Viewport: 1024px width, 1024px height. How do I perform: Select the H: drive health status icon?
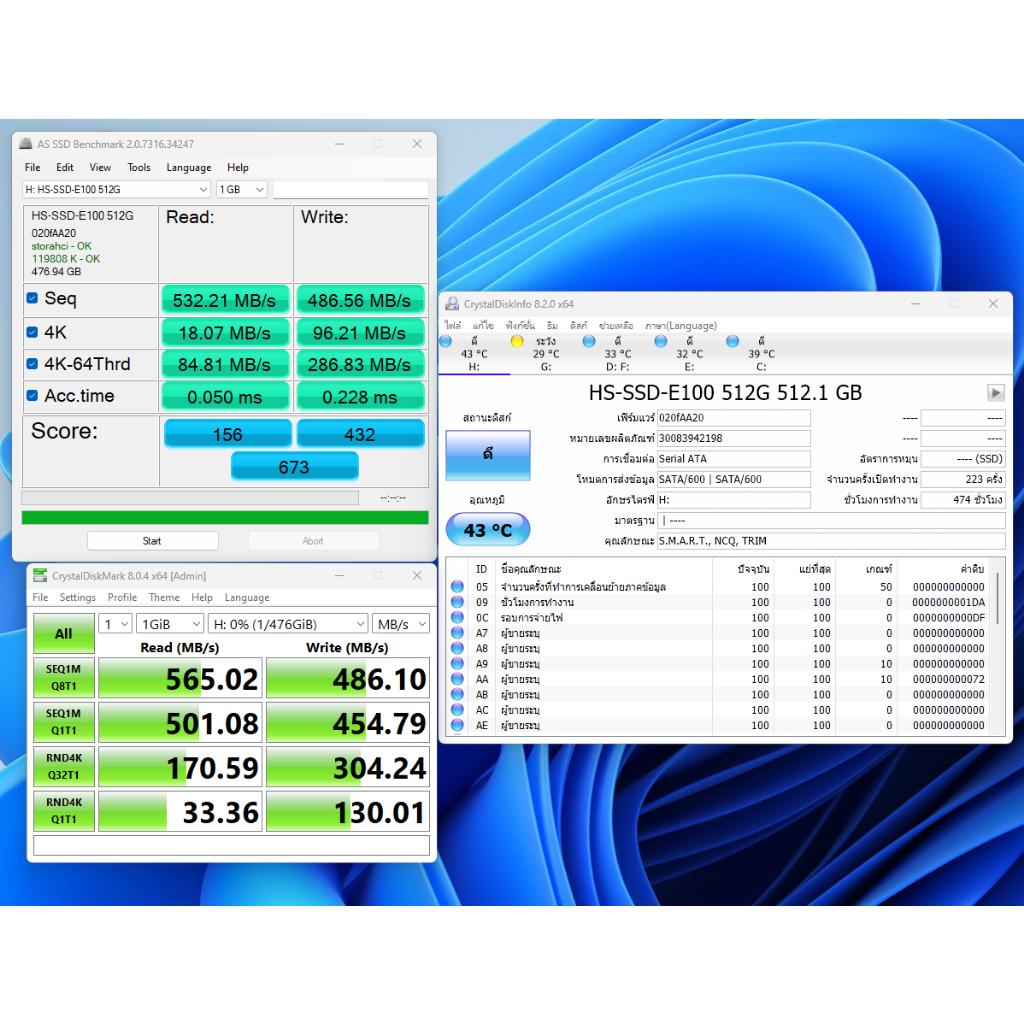(446, 341)
